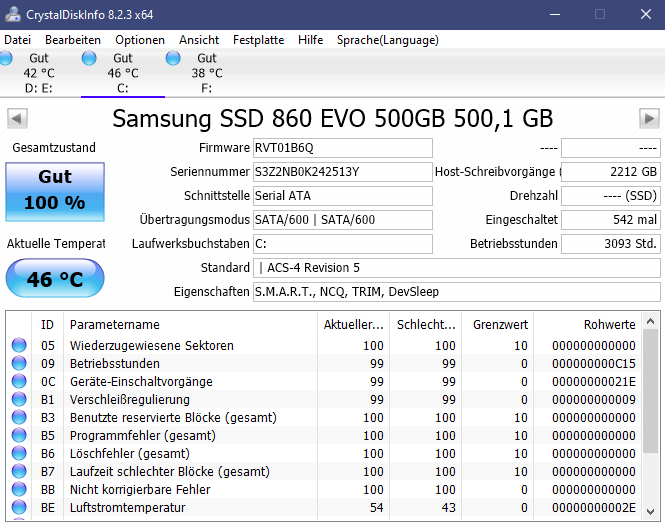Click the 46 °C temperature button

point(55,278)
